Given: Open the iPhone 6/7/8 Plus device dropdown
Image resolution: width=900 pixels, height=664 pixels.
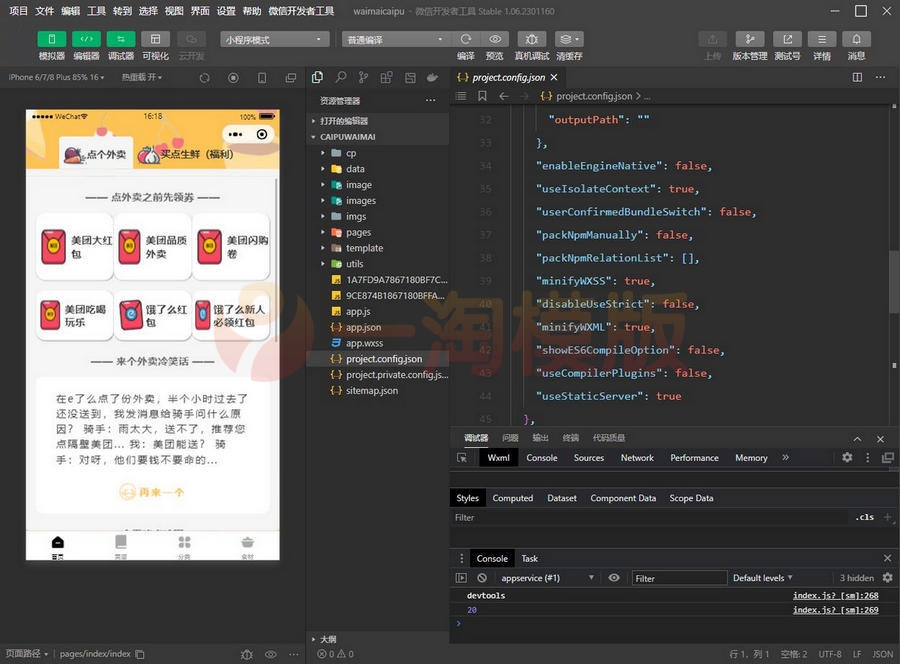Looking at the screenshot, I should 56,77.
